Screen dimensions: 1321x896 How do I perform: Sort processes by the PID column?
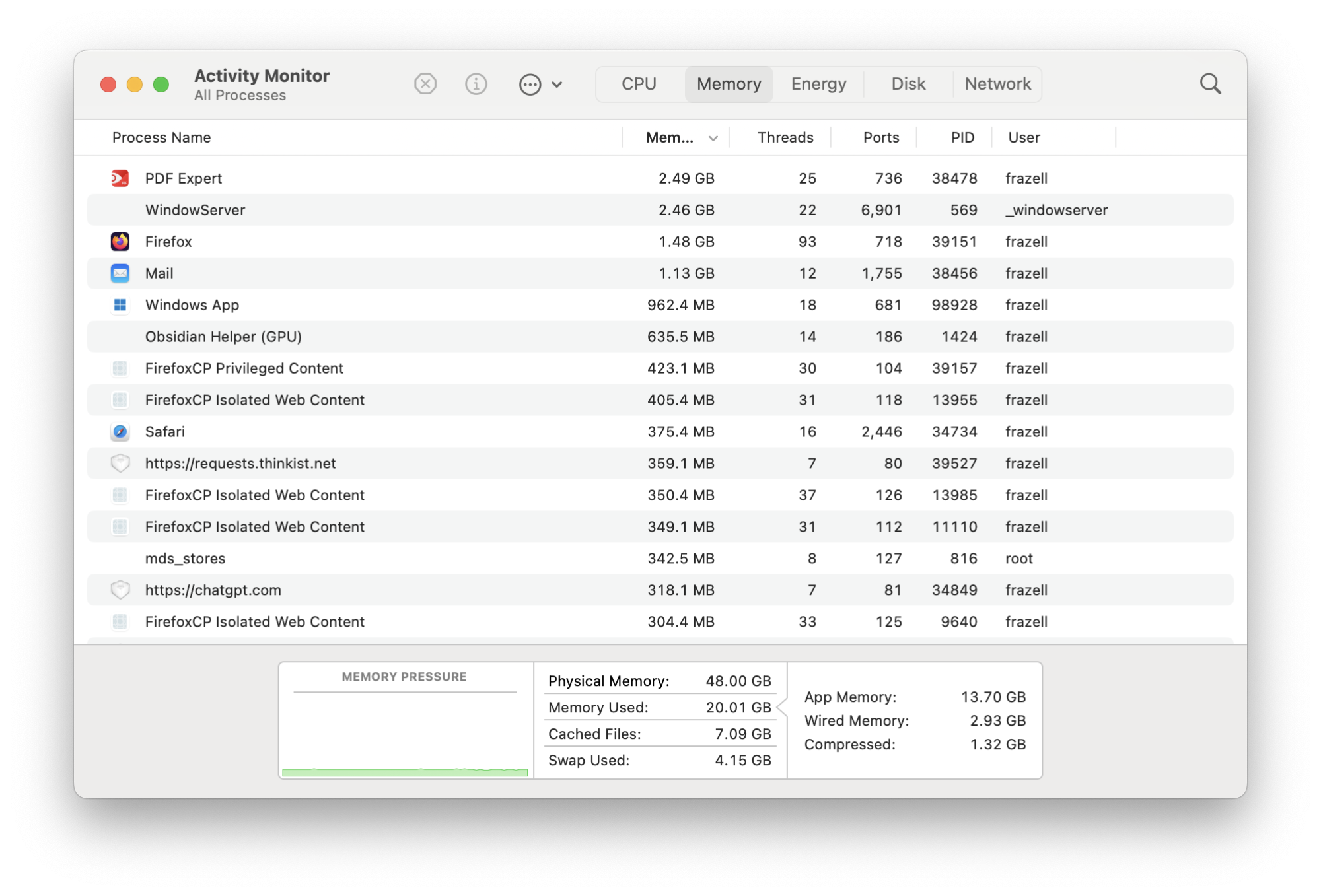point(962,137)
